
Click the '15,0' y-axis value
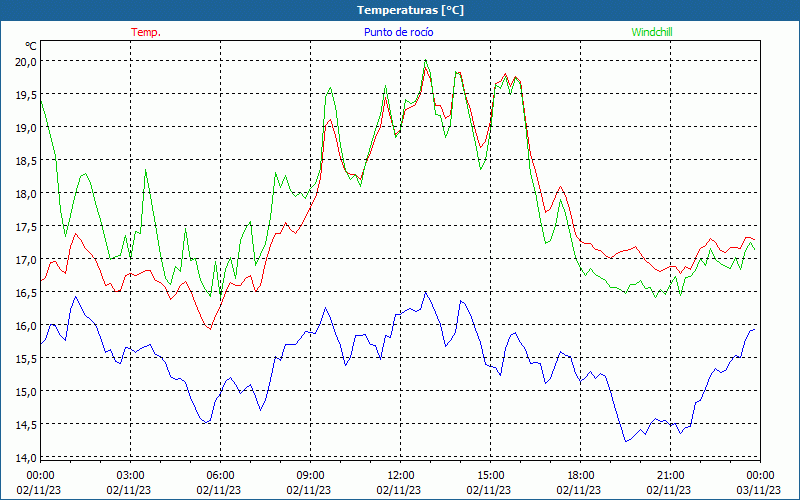[27, 391]
